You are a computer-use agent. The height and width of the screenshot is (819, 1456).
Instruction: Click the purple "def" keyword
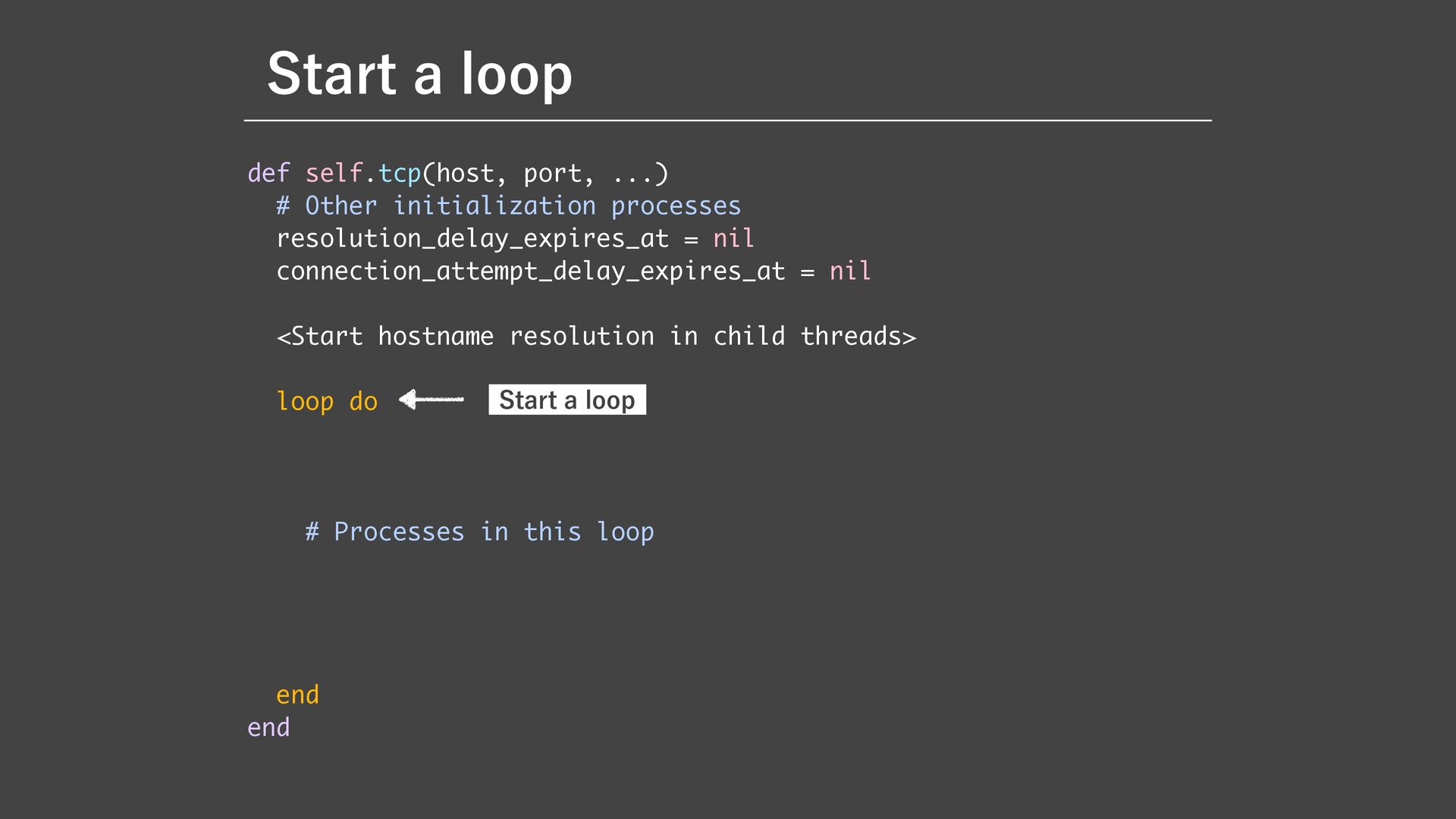(x=268, y=174)
